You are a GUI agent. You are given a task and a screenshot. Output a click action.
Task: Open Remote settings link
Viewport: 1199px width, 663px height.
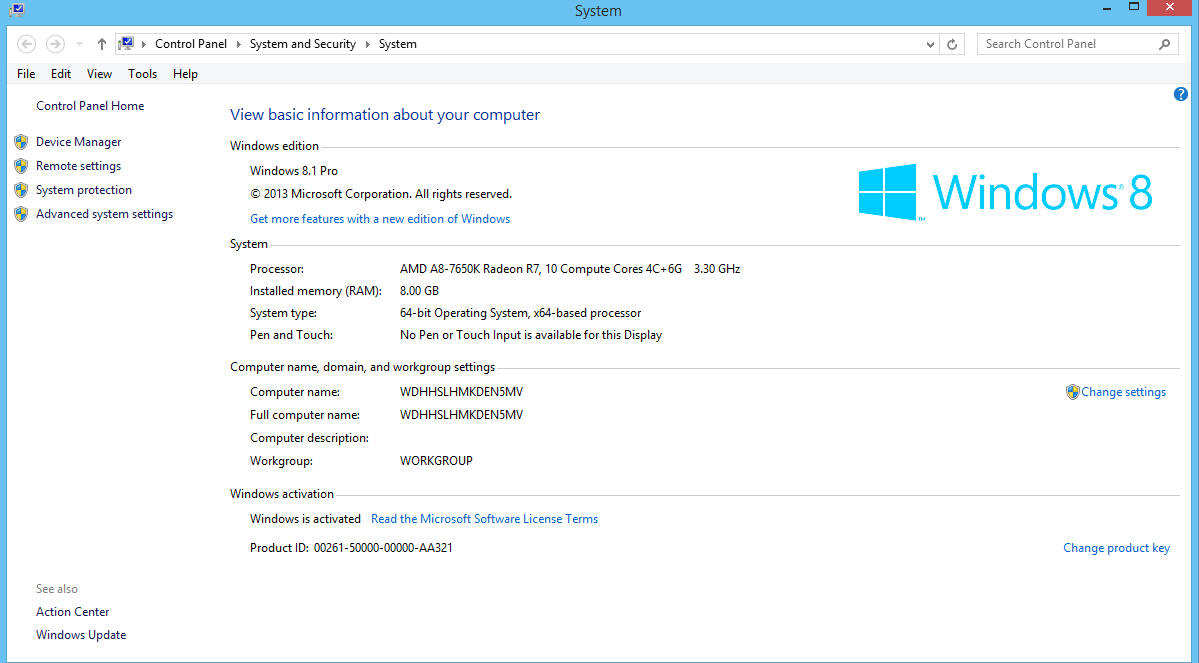pos(78,166)
